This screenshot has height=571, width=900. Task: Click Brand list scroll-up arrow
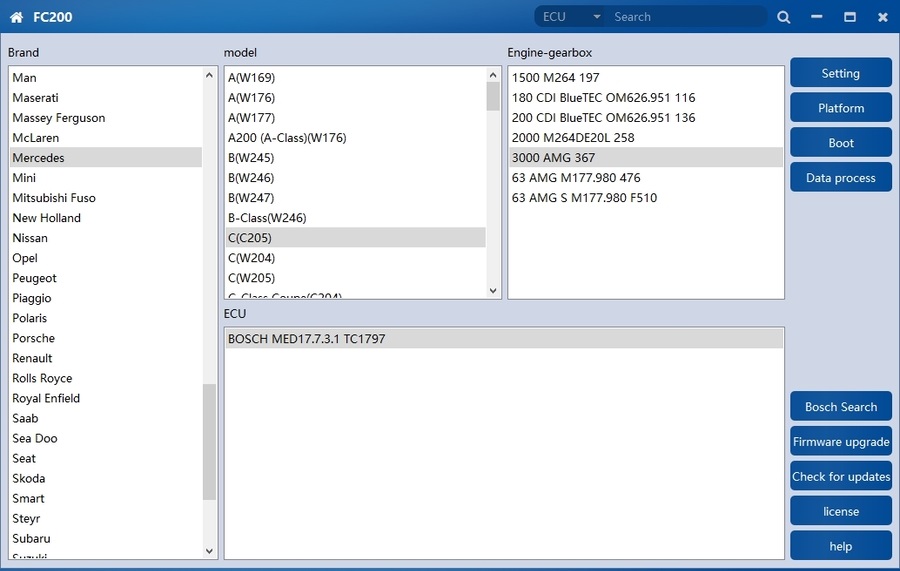click(209, 75)
